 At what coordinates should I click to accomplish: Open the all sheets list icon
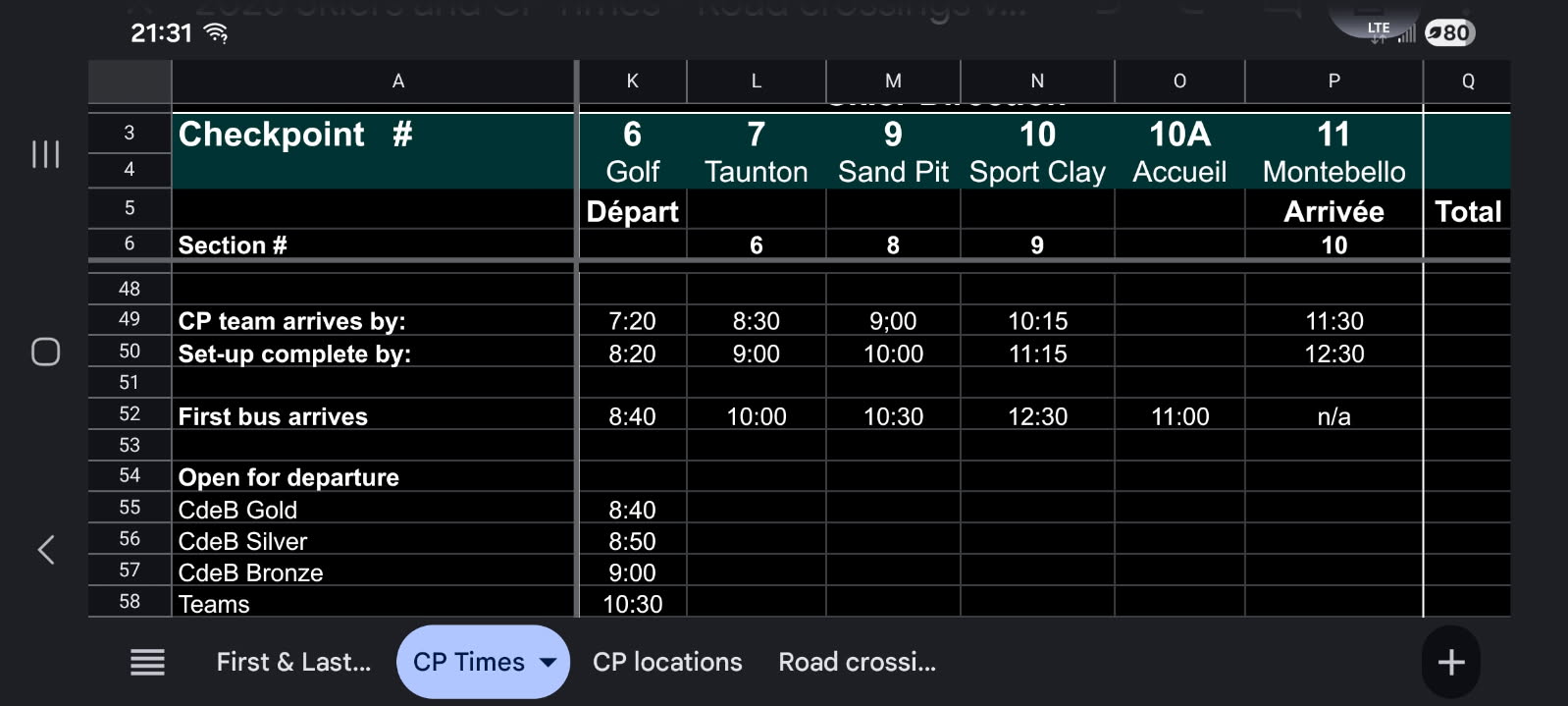coord(147,663)
